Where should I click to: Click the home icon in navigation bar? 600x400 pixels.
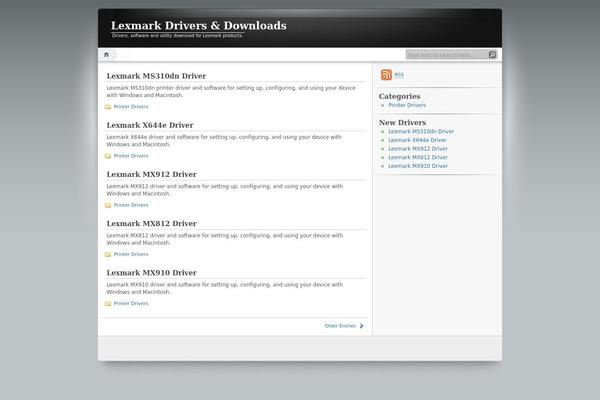106,55
